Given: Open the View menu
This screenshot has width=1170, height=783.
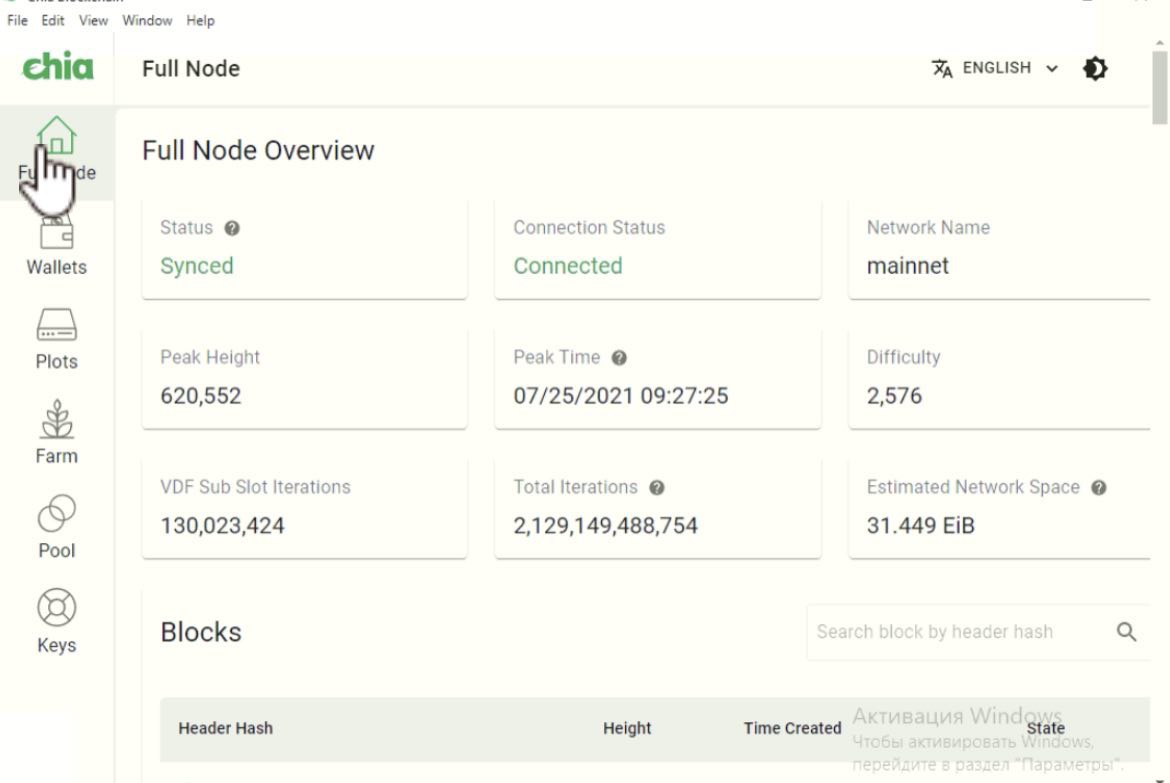Looking at the screenshot, I should (93, 21).
